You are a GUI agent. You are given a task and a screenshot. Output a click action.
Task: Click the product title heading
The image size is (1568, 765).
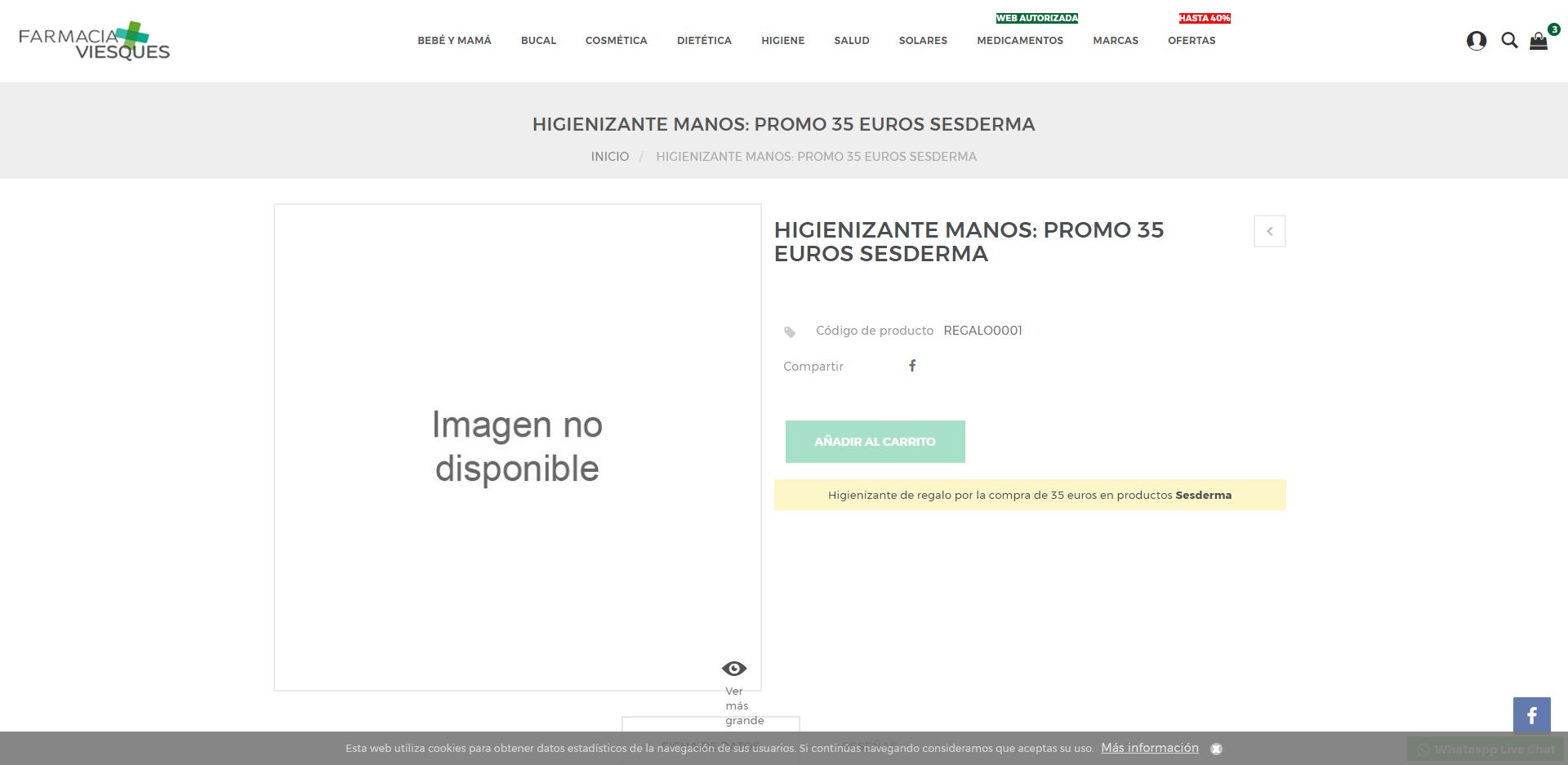tap(969, 242)
